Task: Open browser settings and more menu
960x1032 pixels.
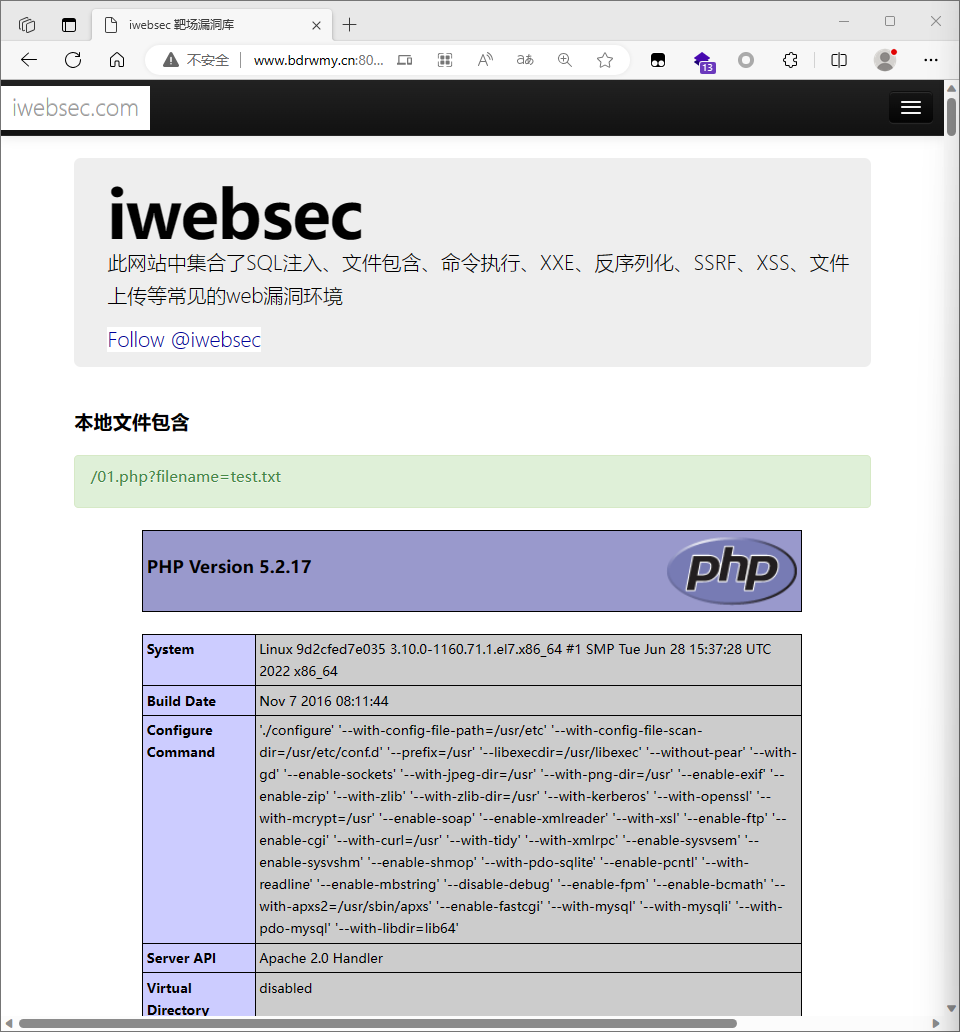Action: pos(930,60)
